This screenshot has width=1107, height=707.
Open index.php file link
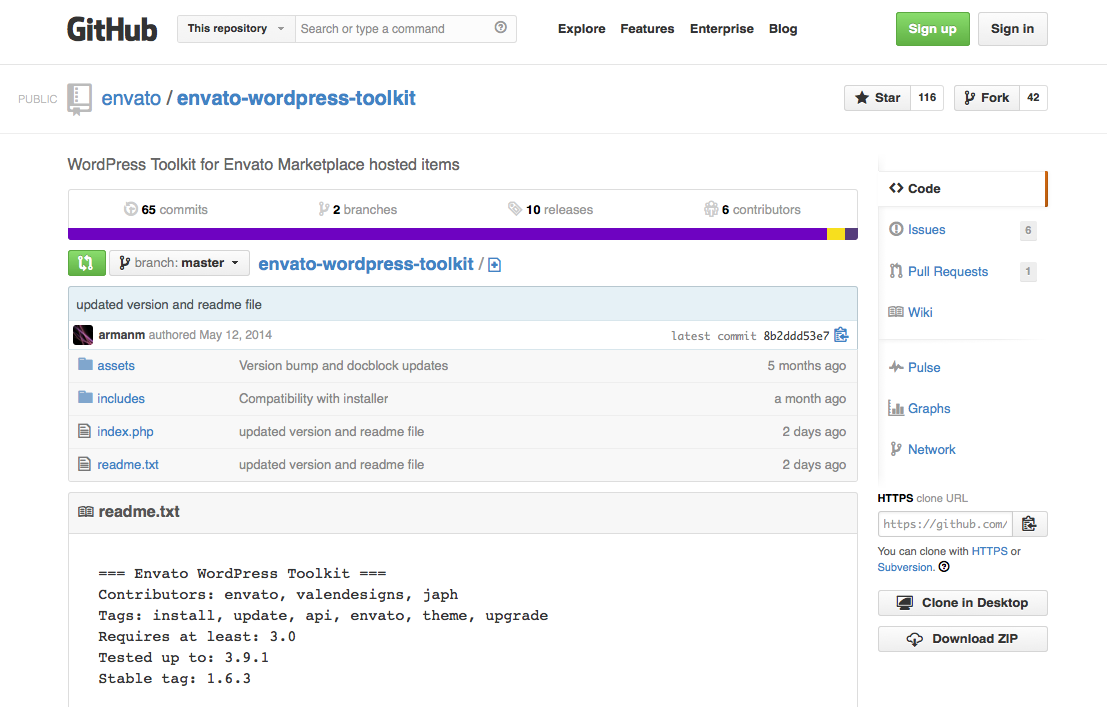(125, 432)
